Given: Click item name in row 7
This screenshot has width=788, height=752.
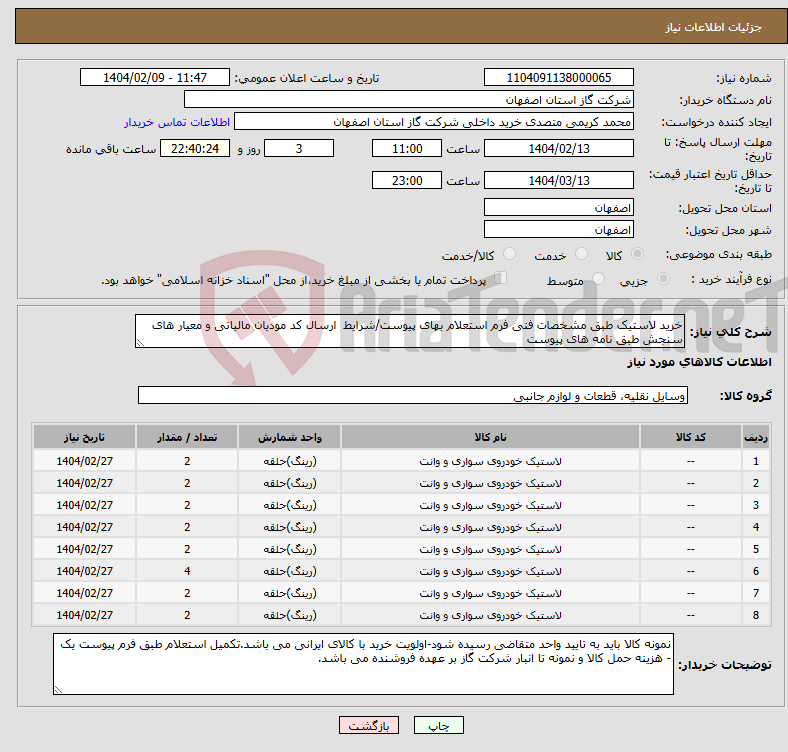Looking at the screenshot, I should (x=490, y=593).
